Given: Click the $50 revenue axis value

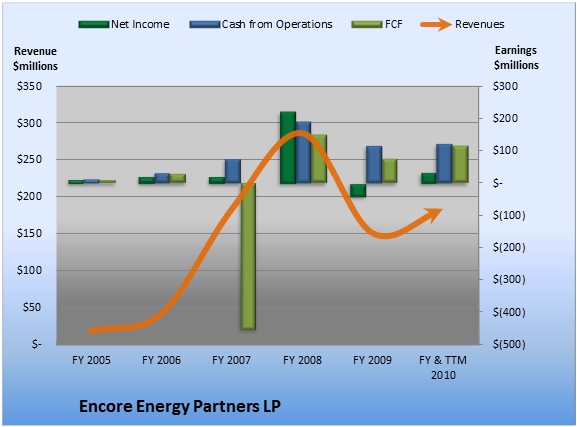Looking at the screenshot, I should click(x=32, y=307).
